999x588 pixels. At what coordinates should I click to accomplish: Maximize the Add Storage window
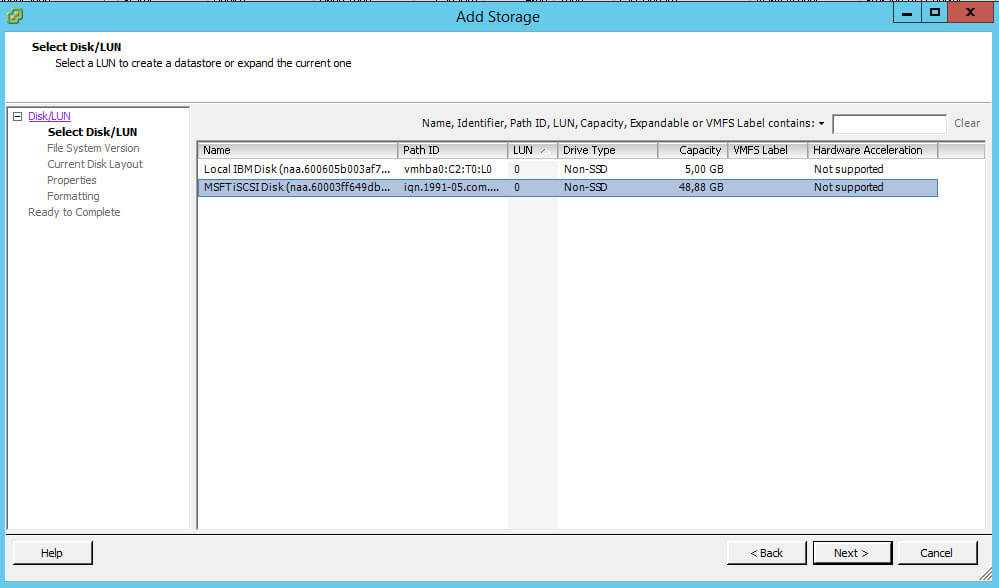[x=934, y=13]
